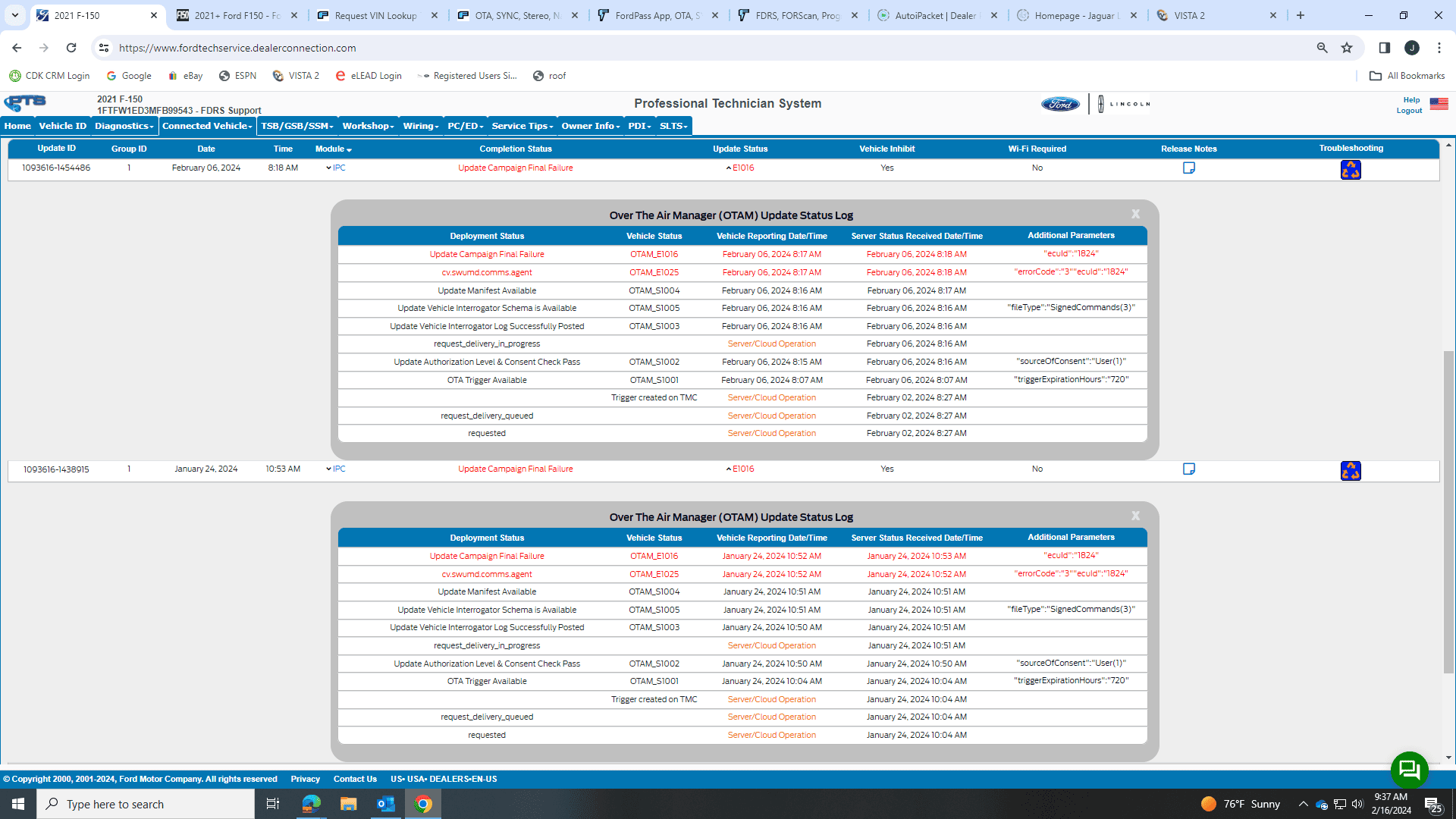The width and height of the screenshot is (1456, 819).
Task: Click the browser address bar
Action: coord(713,48)
